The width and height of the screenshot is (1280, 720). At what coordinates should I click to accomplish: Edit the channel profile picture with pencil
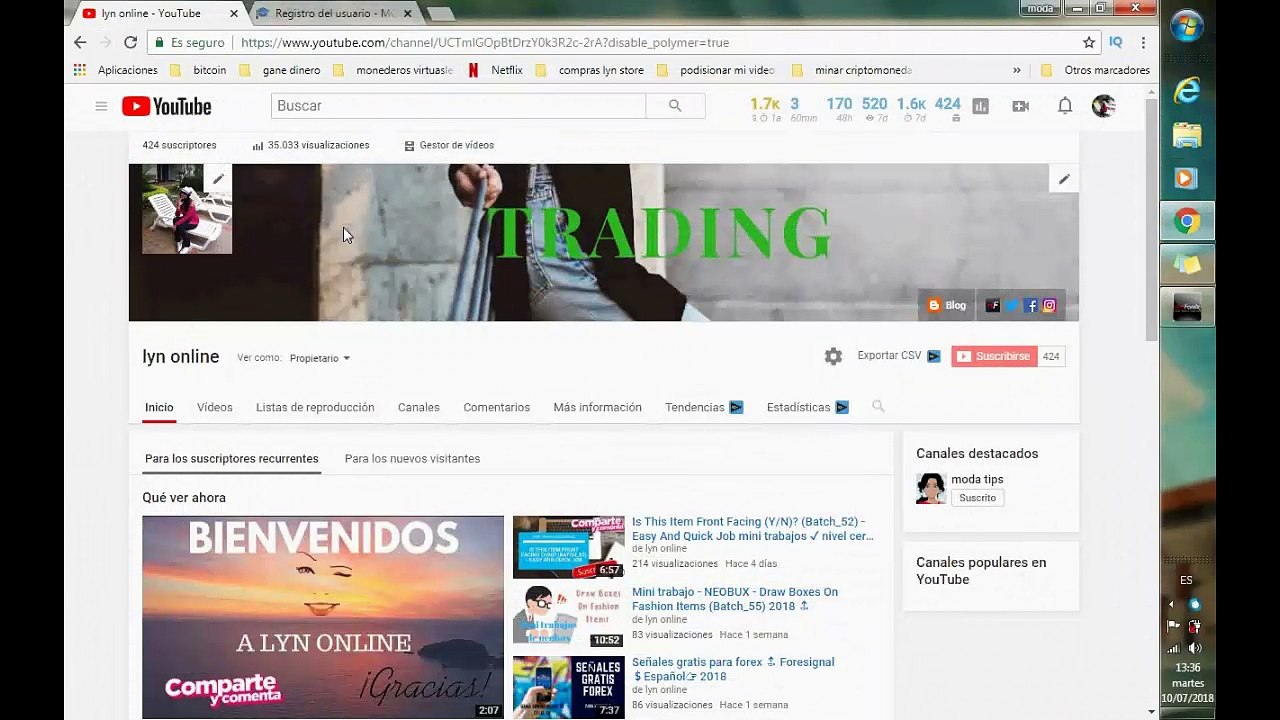218,179
